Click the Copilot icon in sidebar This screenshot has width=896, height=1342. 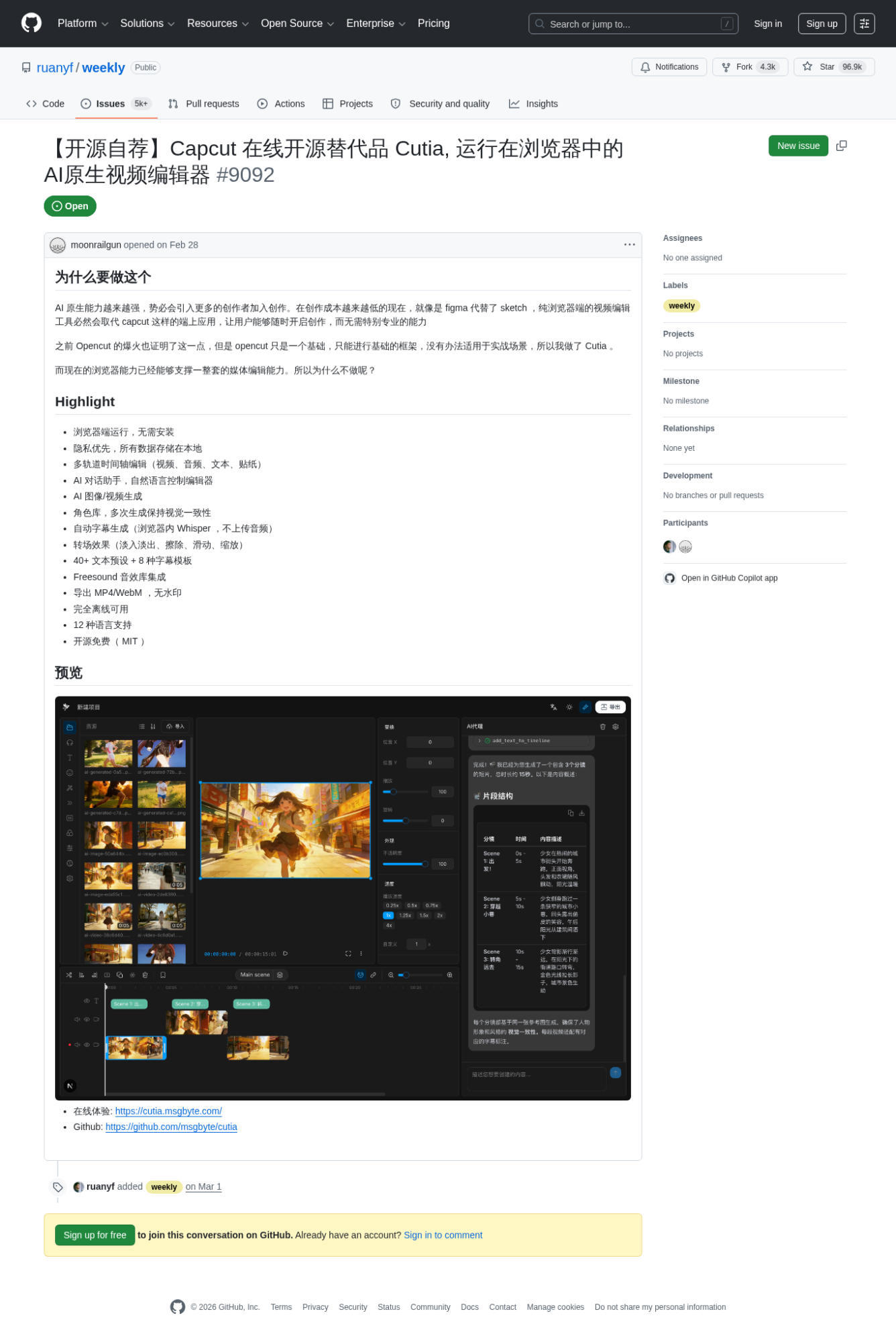tap(669, 578)
